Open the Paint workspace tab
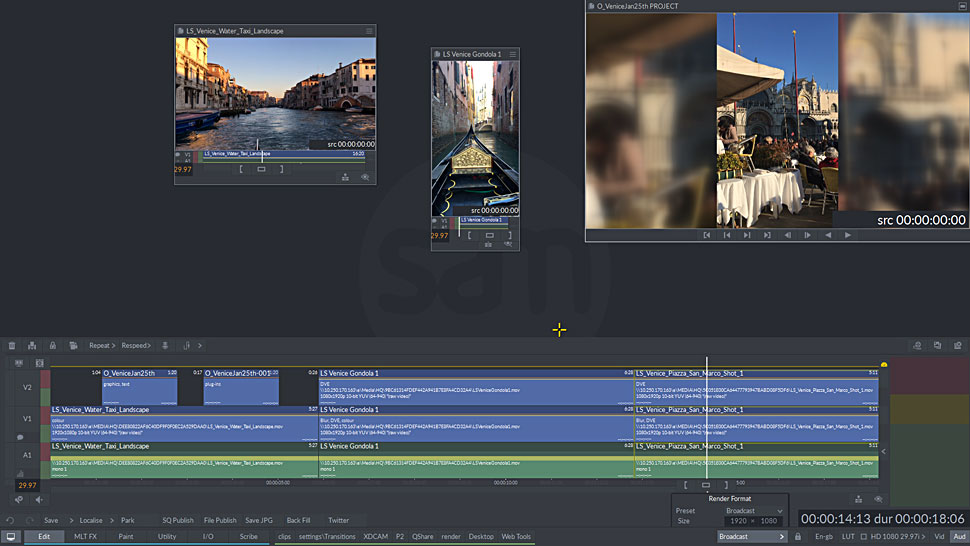970x546 pixels. point(126,537)
